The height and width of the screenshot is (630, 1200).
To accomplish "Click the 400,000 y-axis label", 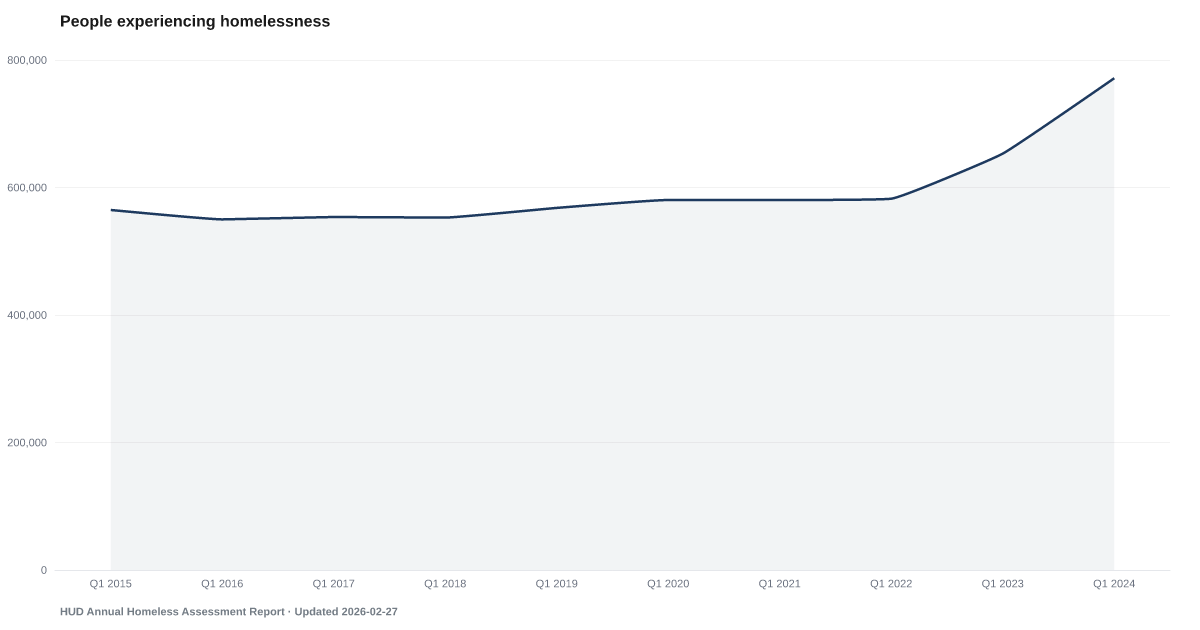I will tap(27, 315).
